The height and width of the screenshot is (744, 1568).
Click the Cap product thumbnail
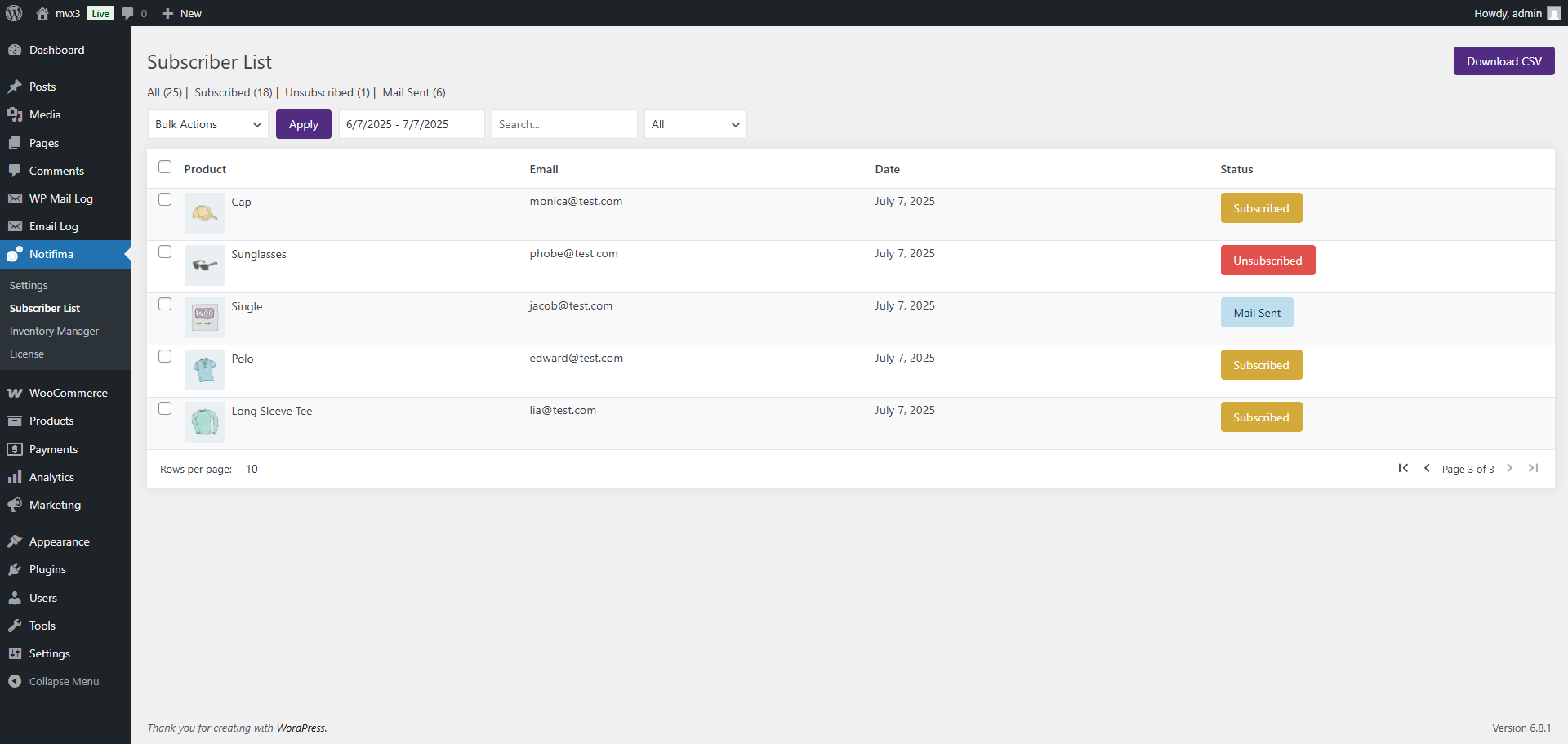[x=205, y=213]
